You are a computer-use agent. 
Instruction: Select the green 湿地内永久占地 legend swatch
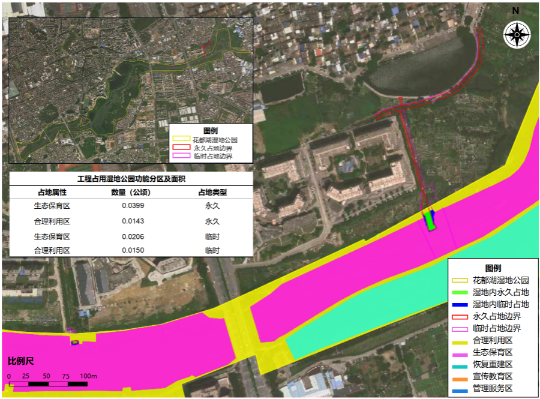point(460,293)
